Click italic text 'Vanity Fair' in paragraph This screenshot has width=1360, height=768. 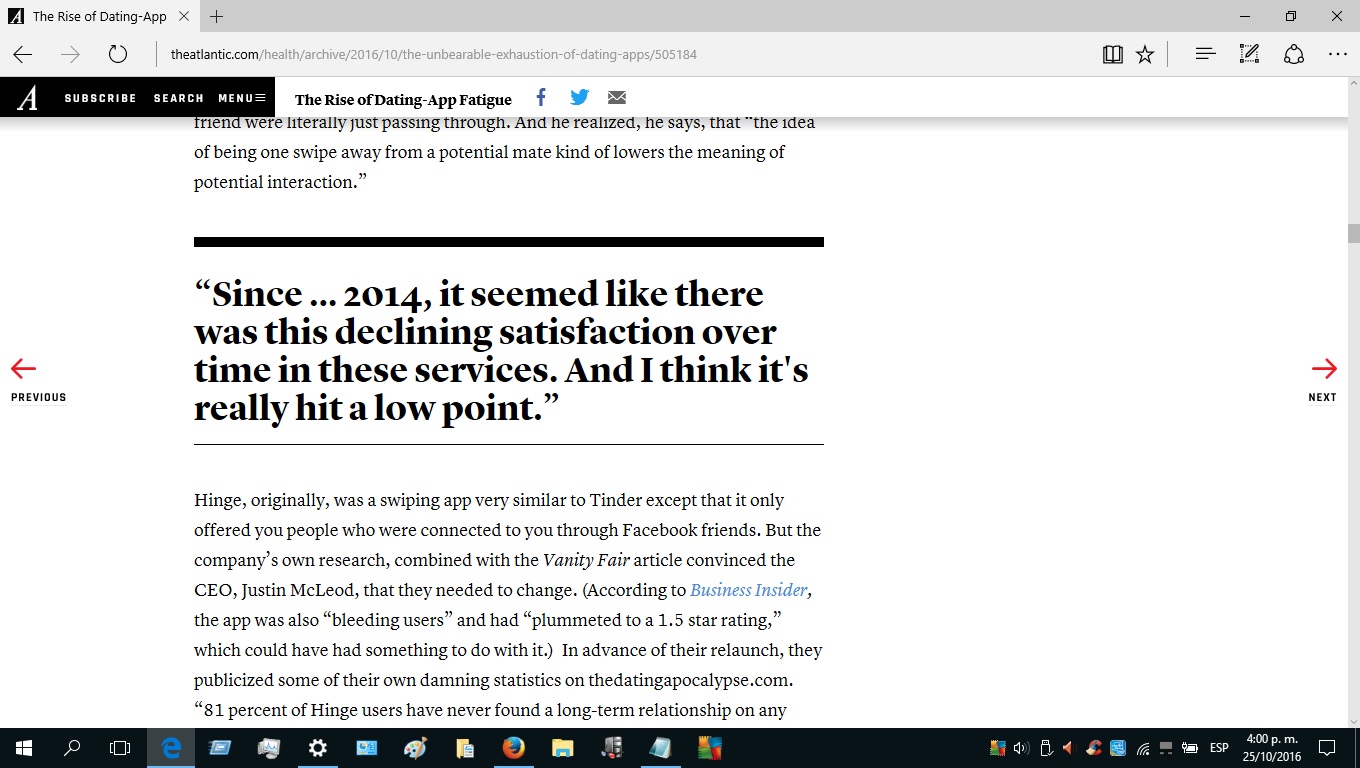coord(586,560)
